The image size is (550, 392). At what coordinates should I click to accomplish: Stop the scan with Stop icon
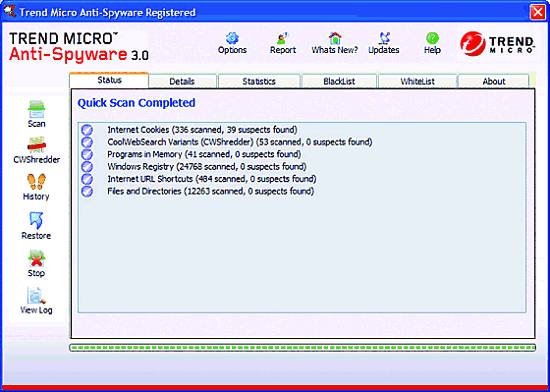point(36,258)
